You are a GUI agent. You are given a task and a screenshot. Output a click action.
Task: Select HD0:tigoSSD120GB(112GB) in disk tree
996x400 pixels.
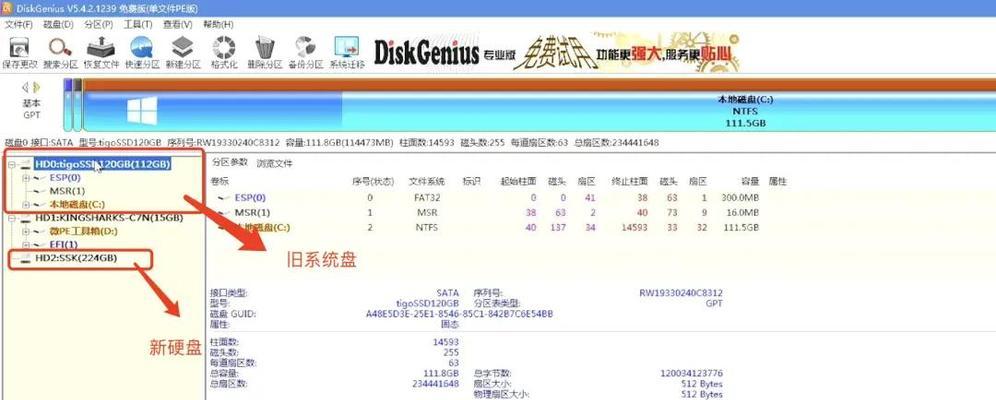[x=102, y=164]
